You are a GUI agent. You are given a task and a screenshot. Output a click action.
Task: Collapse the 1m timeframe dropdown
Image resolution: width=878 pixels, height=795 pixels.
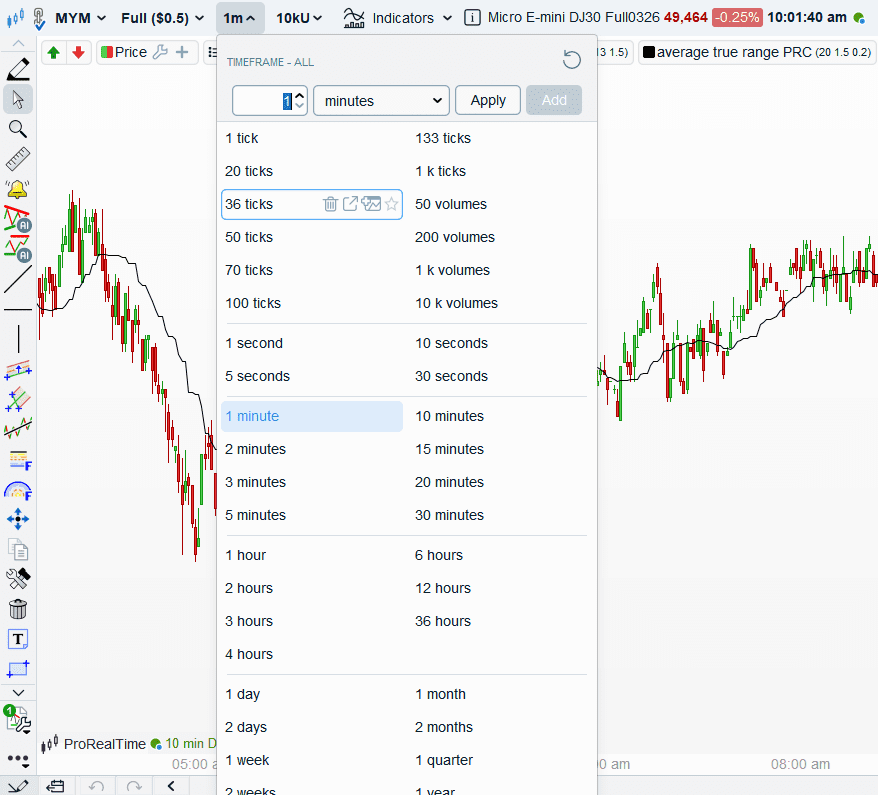coord(240,18)
